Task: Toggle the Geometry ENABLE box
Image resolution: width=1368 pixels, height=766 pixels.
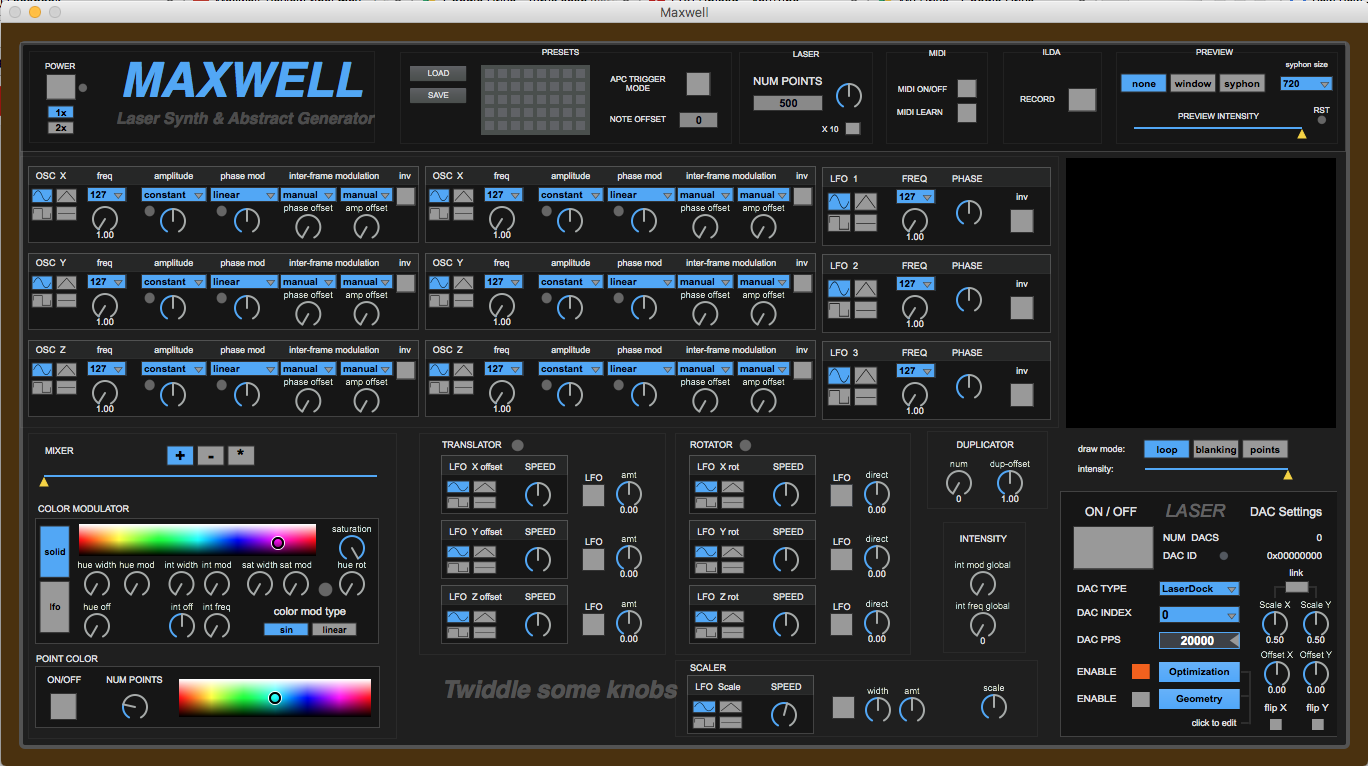Action: pos(1140,699)
